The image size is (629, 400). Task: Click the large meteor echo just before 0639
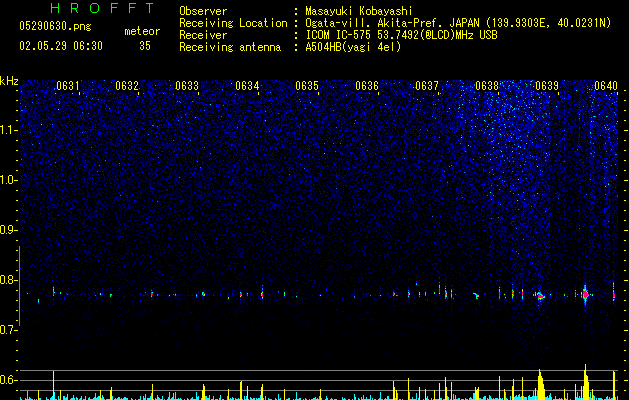pyautogui.click(x=540, y=296)
